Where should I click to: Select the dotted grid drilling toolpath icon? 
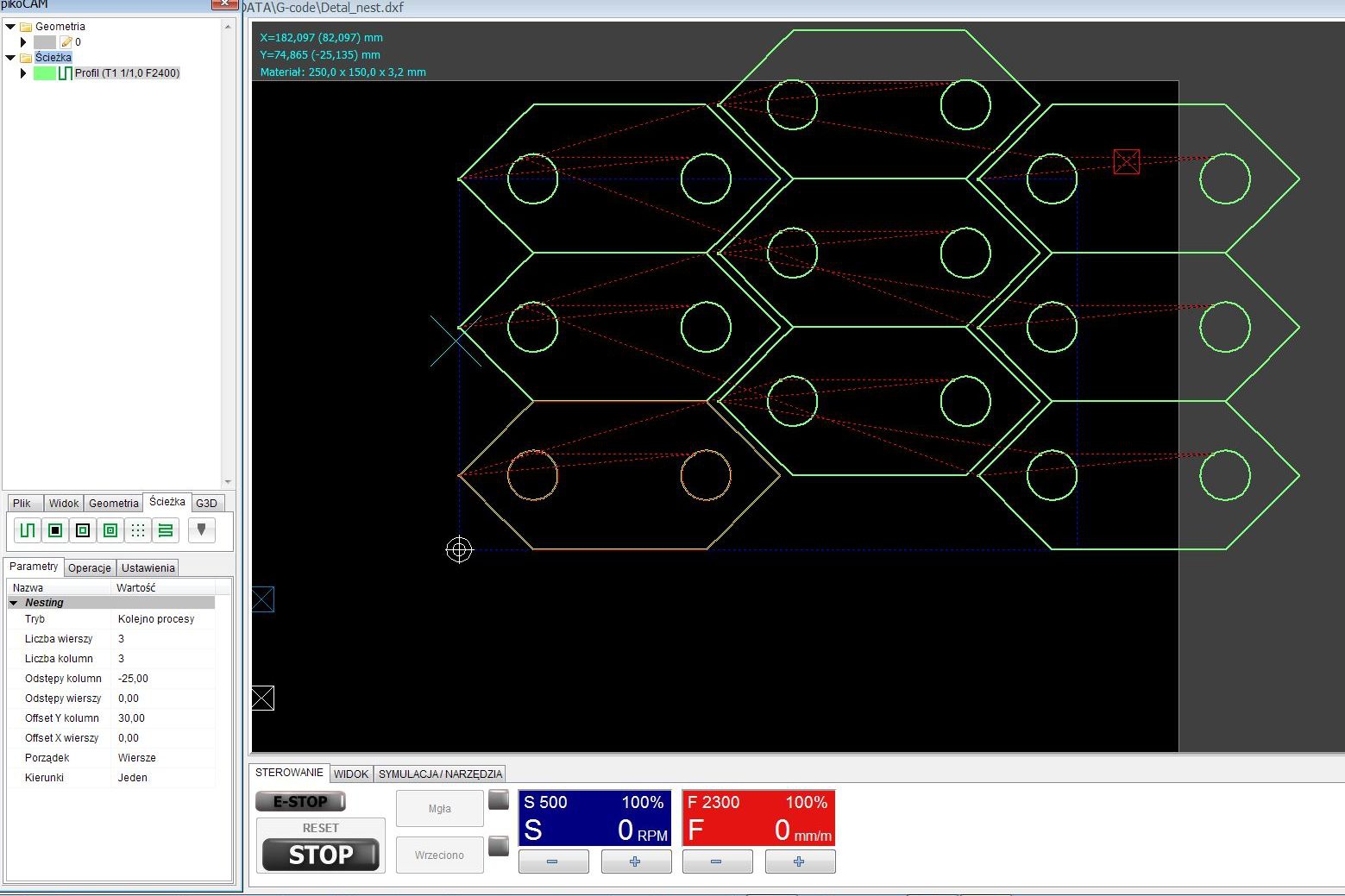coord(138,530)
